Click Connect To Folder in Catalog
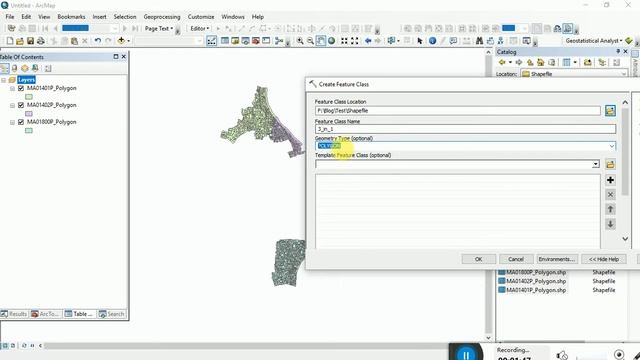The width and height of the screenshot is (640, 360). click(588, 62)
